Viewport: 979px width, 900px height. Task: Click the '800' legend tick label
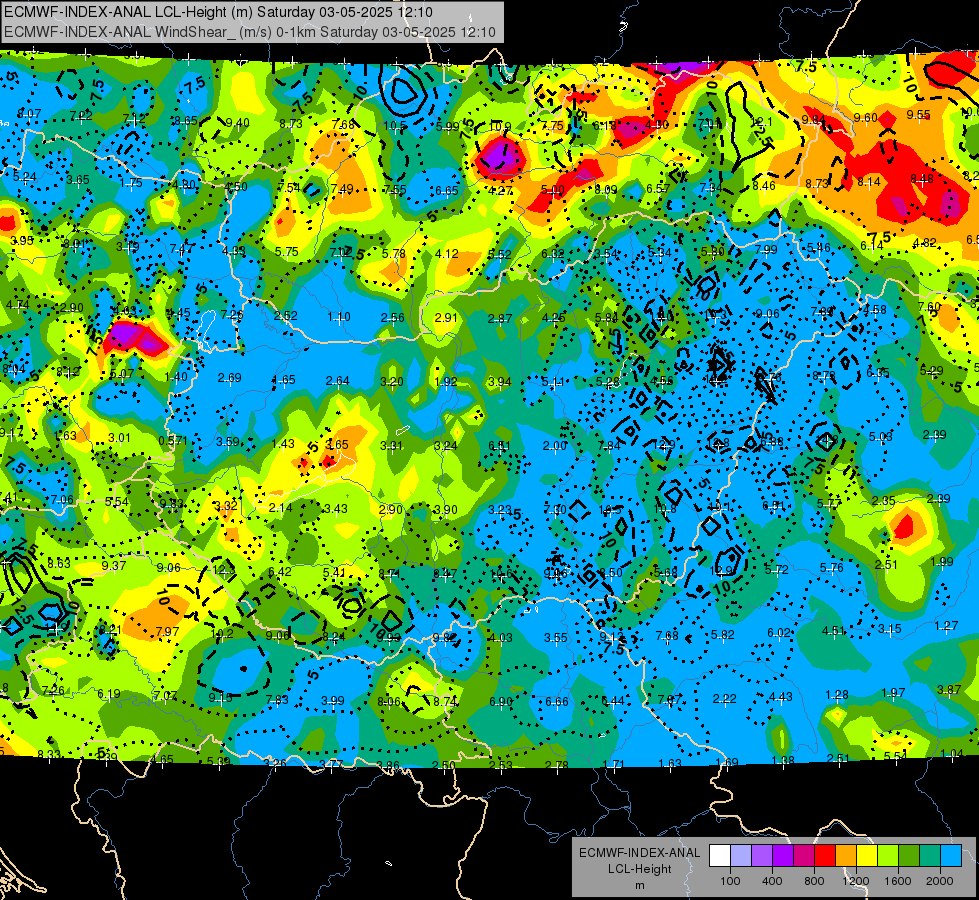click(x=814, y=881)
